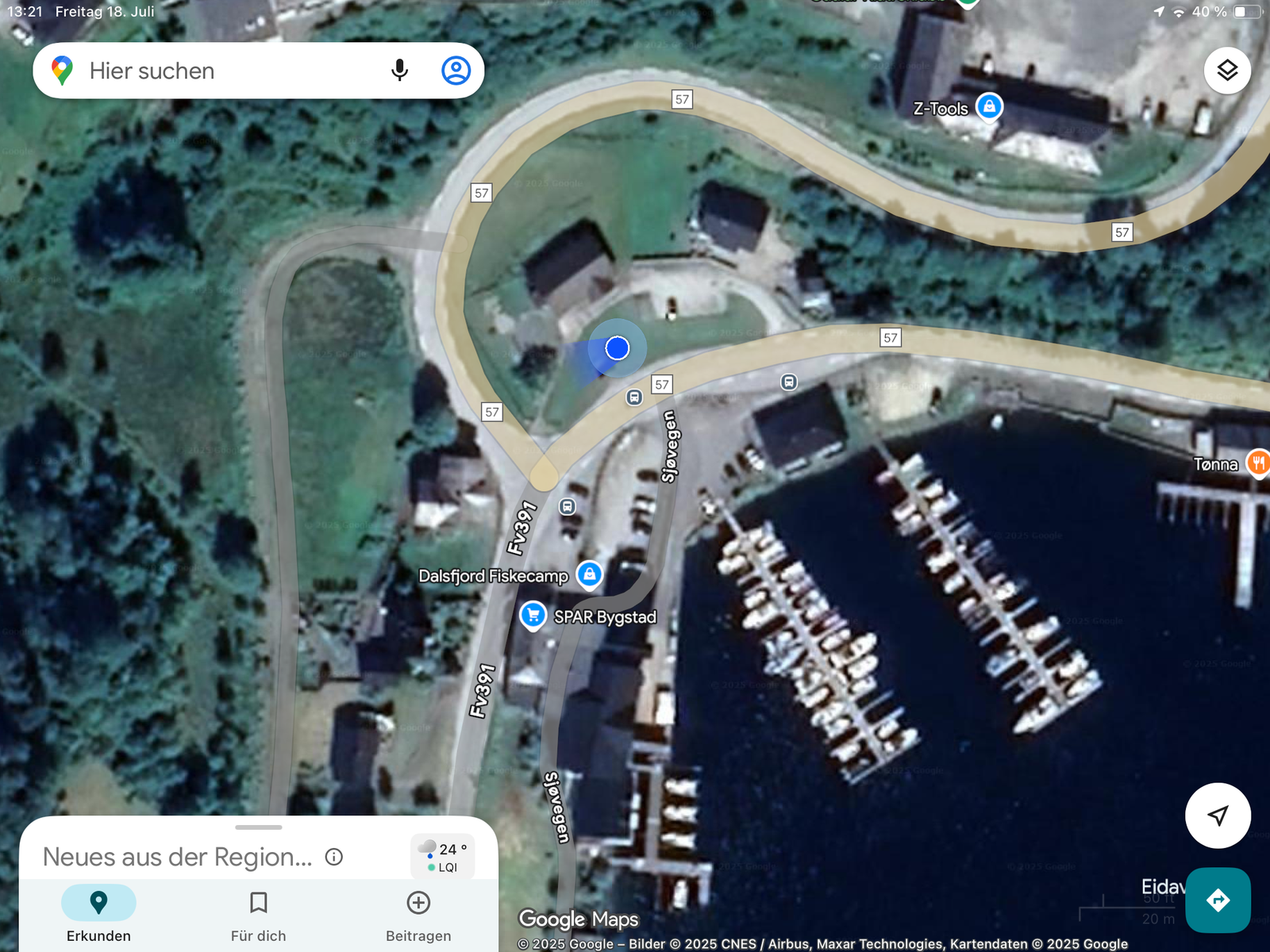Tap the Sjøvegen street label near the bus stop
The image size is (1270, 952).
[670, 447]
